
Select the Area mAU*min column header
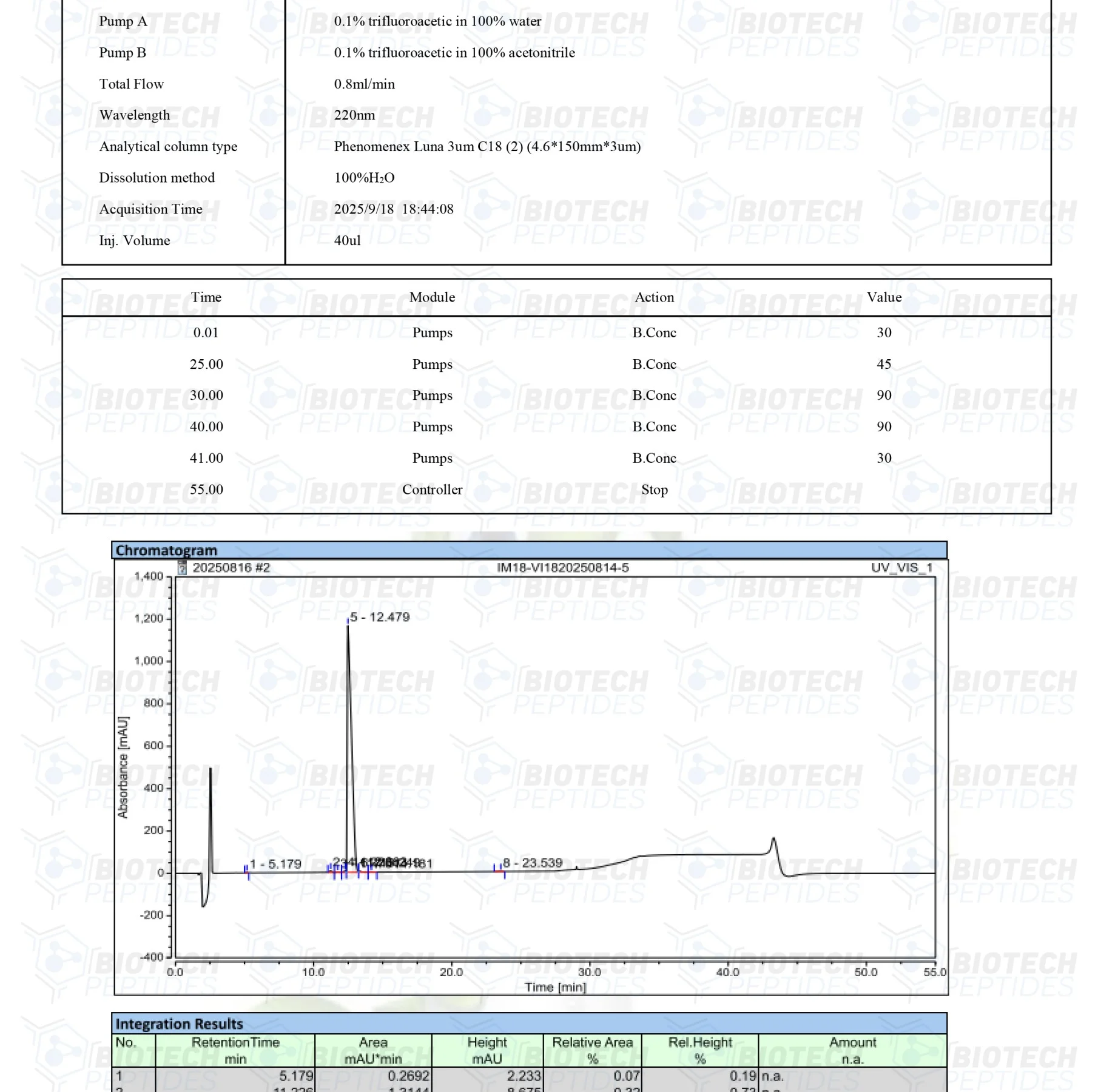pos(373,1050)
